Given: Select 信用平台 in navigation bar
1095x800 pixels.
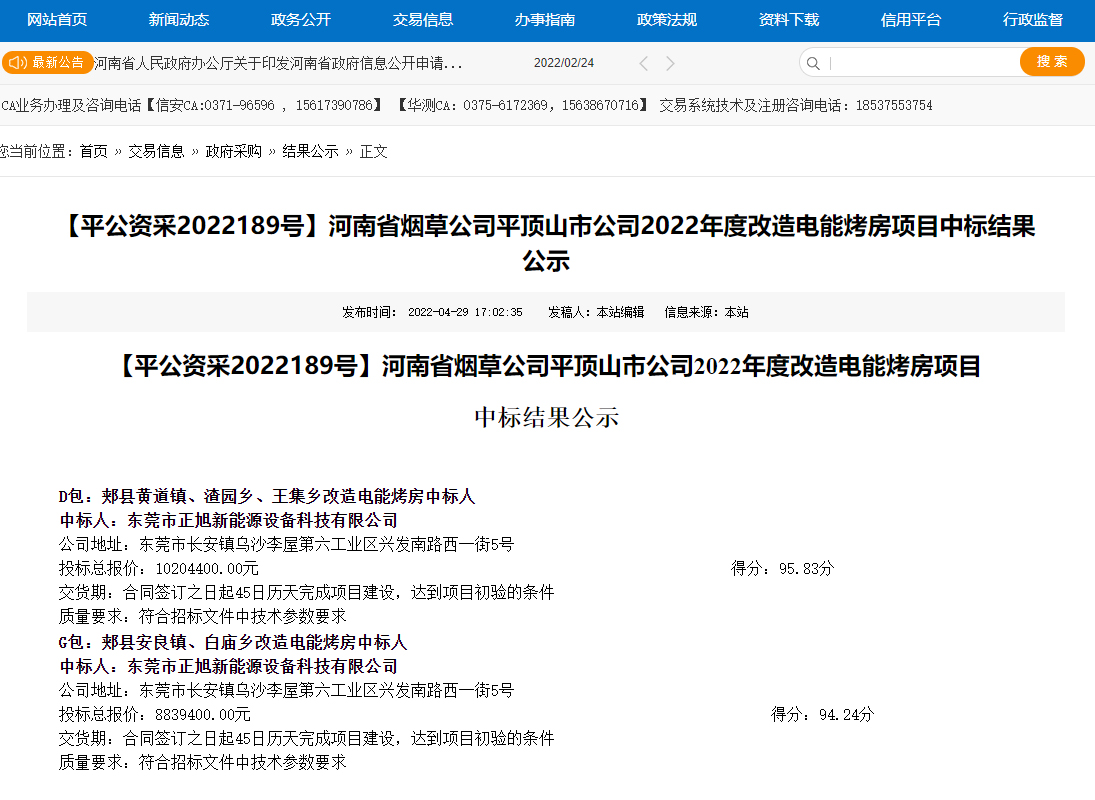Looking at the screenshot, I should pyautogui.click(x=911, y=20).
